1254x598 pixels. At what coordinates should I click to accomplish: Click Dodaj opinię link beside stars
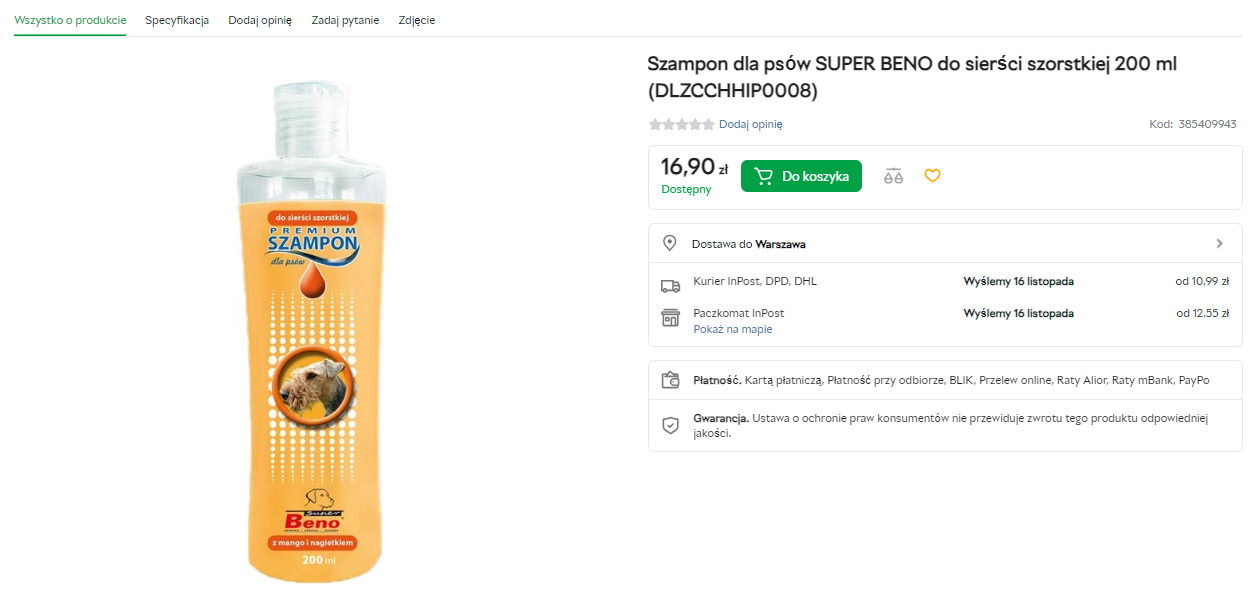pos(750,125)
